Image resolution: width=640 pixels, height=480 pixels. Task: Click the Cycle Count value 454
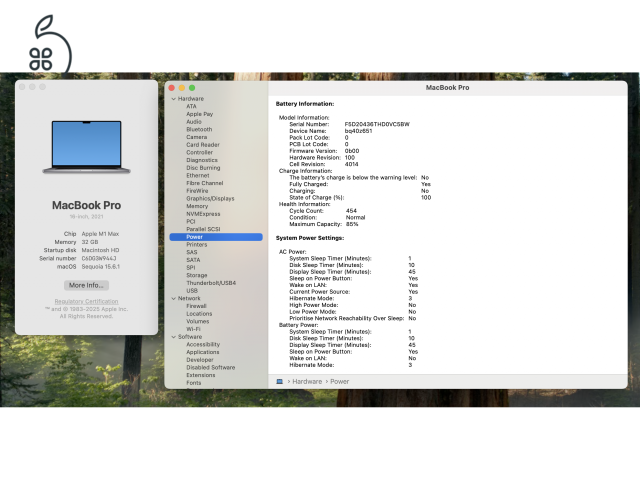point(351,211)
